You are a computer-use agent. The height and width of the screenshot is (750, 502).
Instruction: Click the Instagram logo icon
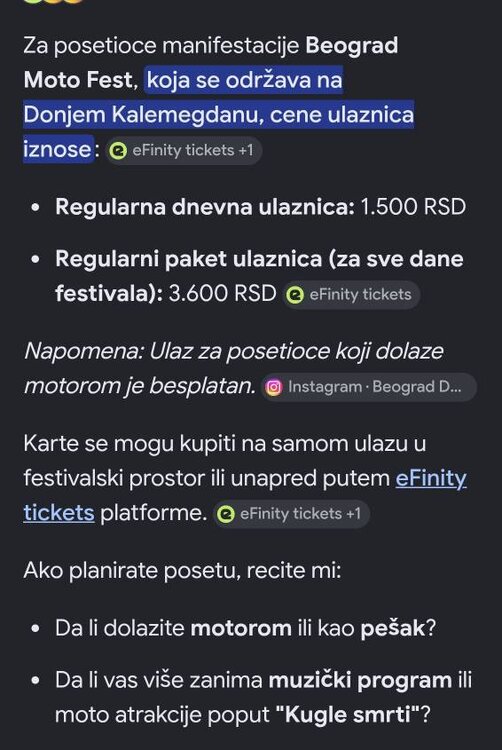(x=273, y=387)
